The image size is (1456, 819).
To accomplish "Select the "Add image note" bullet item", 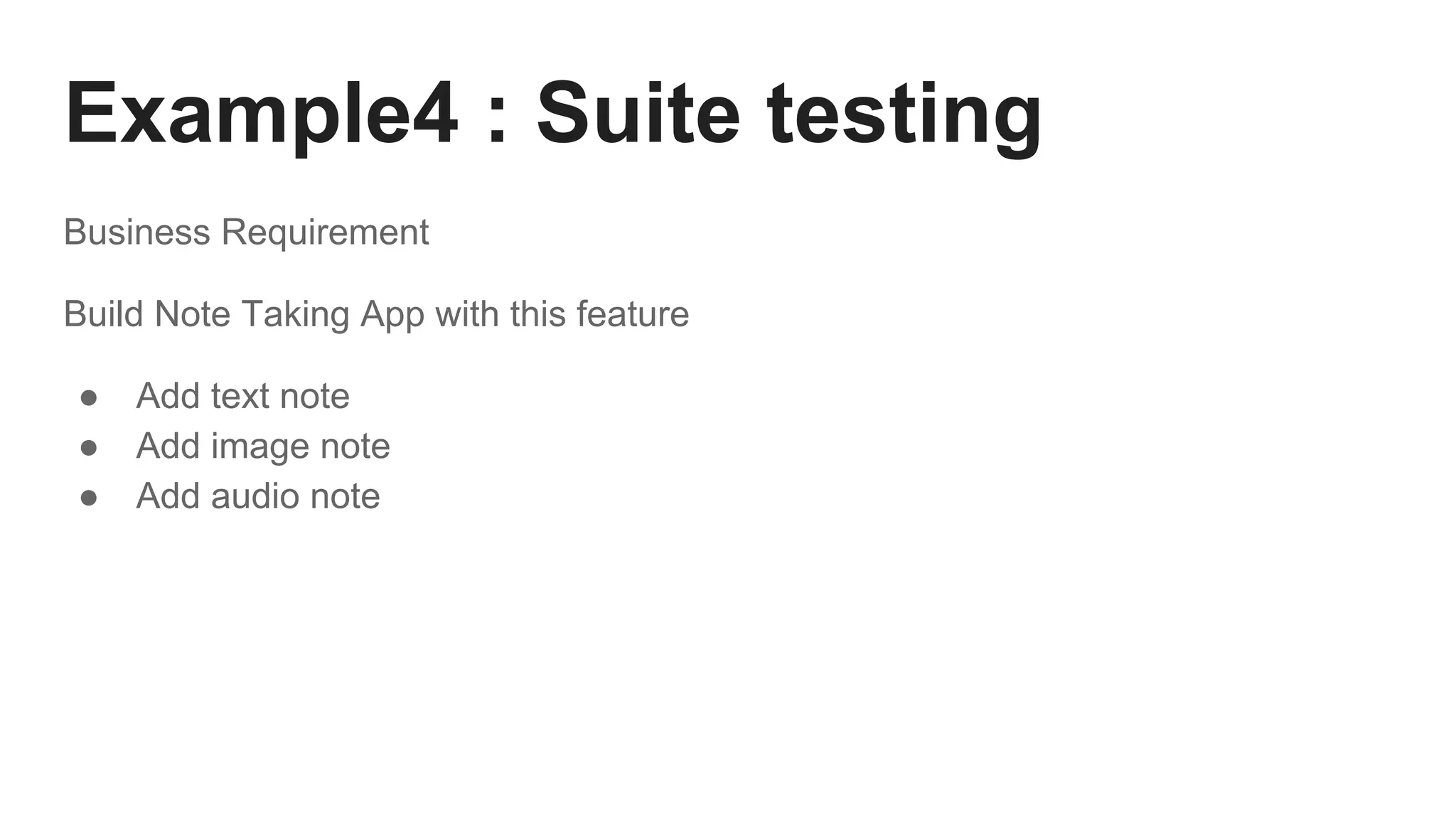I will coord(263,446).
